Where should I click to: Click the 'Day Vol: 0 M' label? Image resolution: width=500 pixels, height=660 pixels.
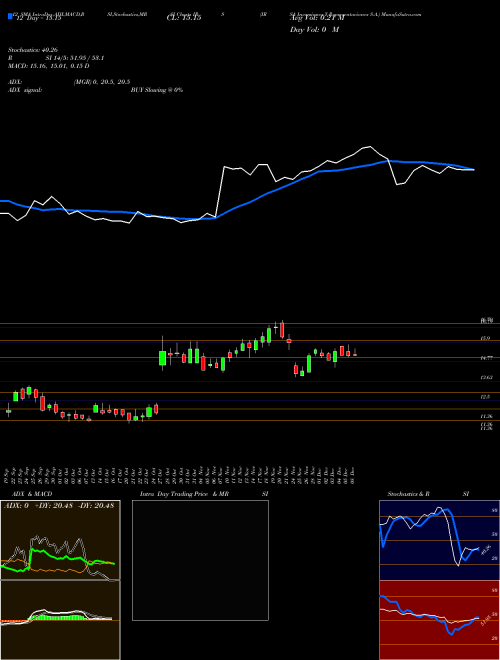[x=314, y=29]
